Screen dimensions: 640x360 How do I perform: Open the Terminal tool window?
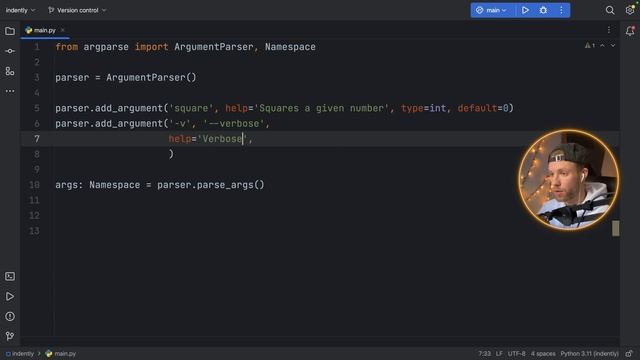[x=10, y=276]
